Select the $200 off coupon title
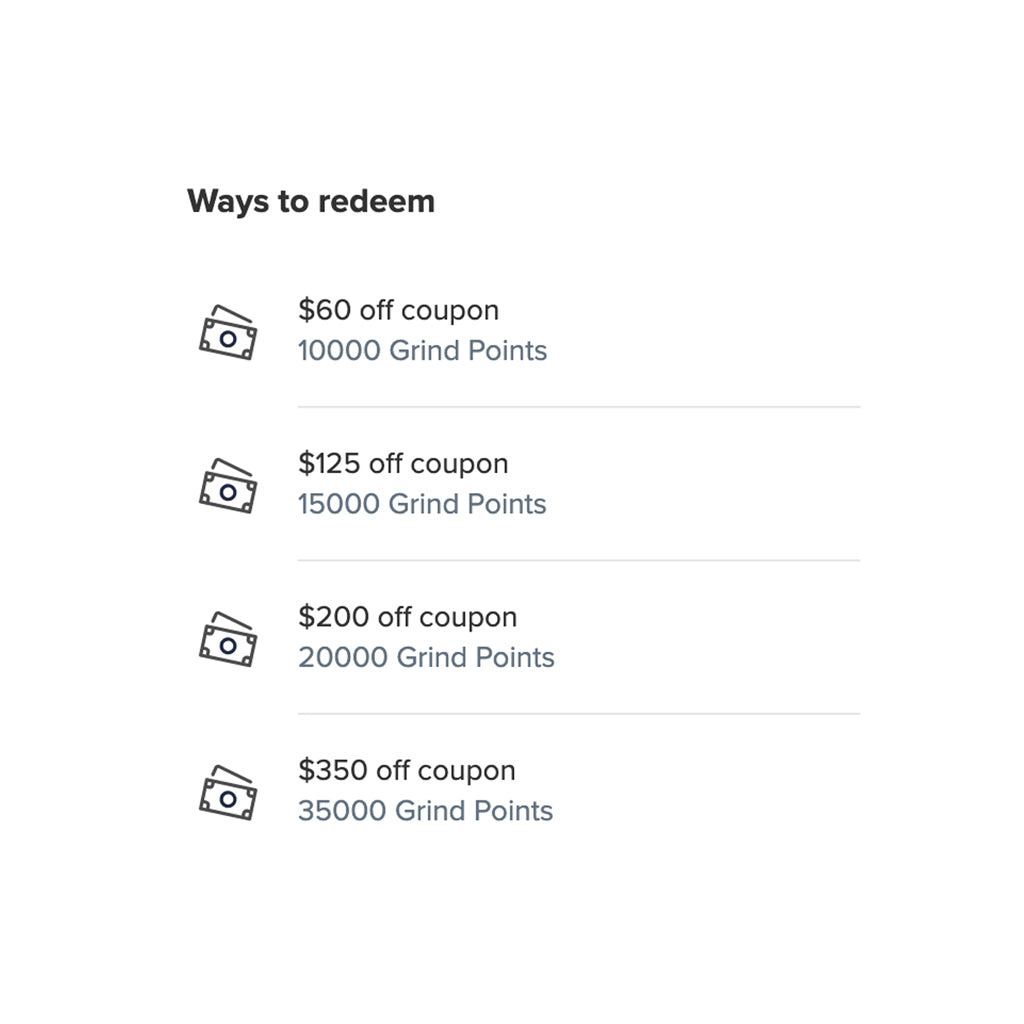Viewport: 1024px width, 1024px height. 408,617
